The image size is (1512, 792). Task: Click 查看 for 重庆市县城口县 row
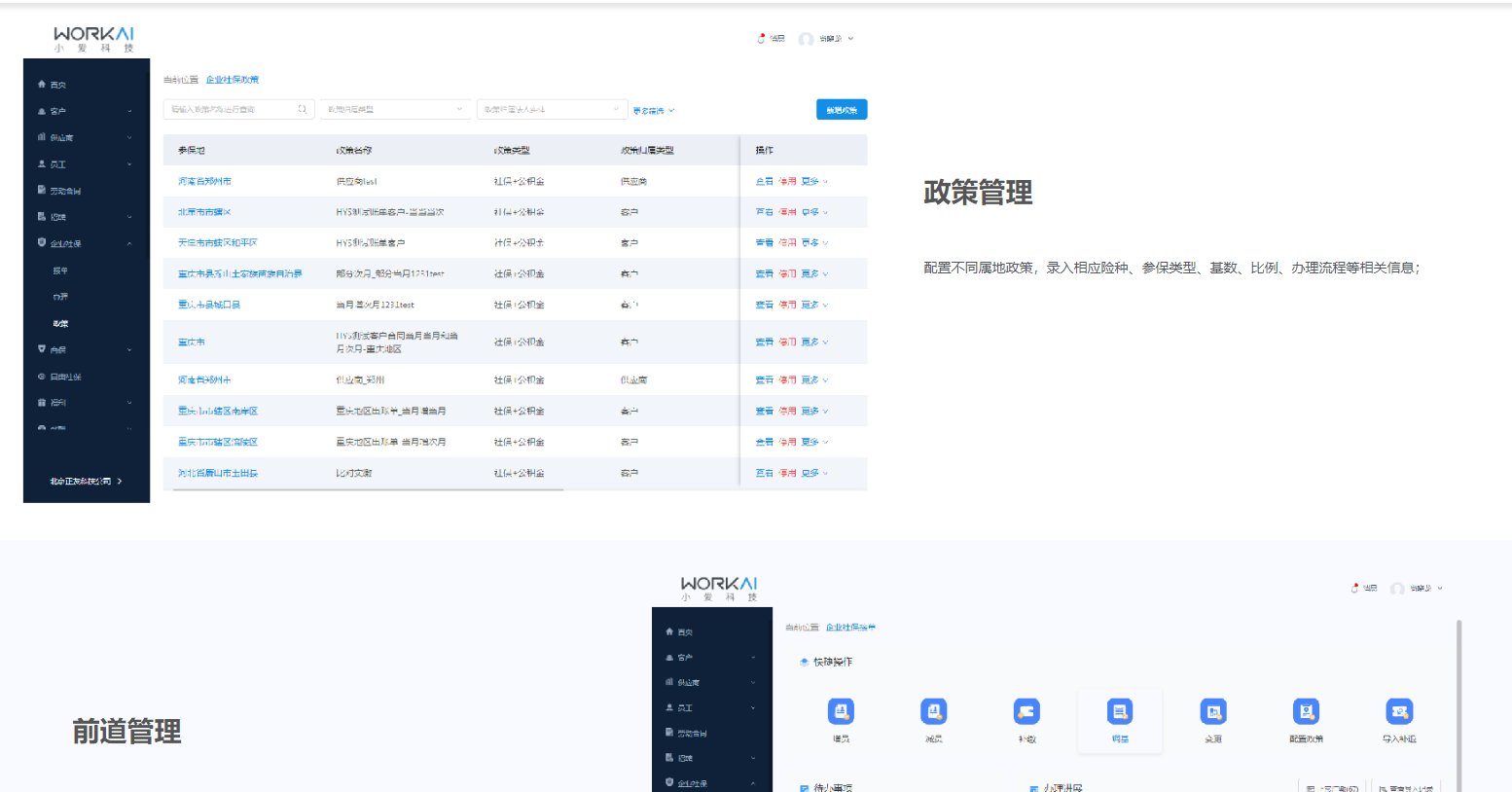[x=764, y=306]
